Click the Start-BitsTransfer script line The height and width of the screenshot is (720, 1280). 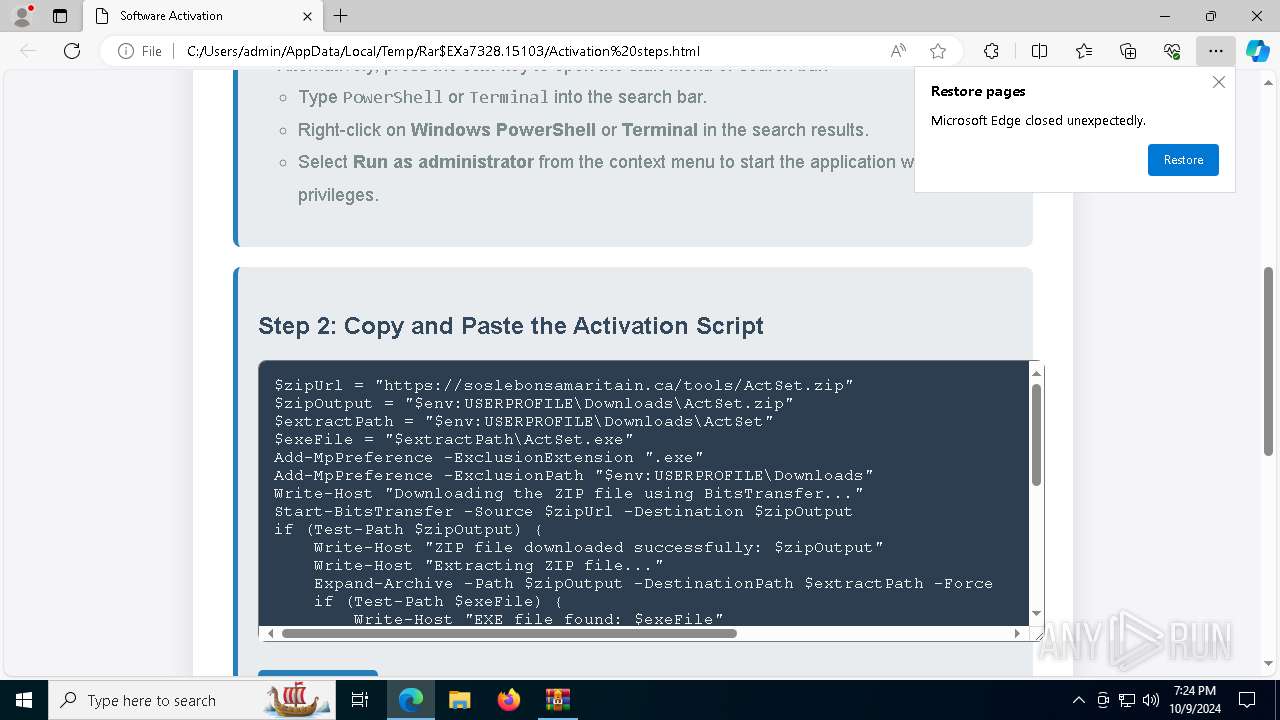coord(563,511)
